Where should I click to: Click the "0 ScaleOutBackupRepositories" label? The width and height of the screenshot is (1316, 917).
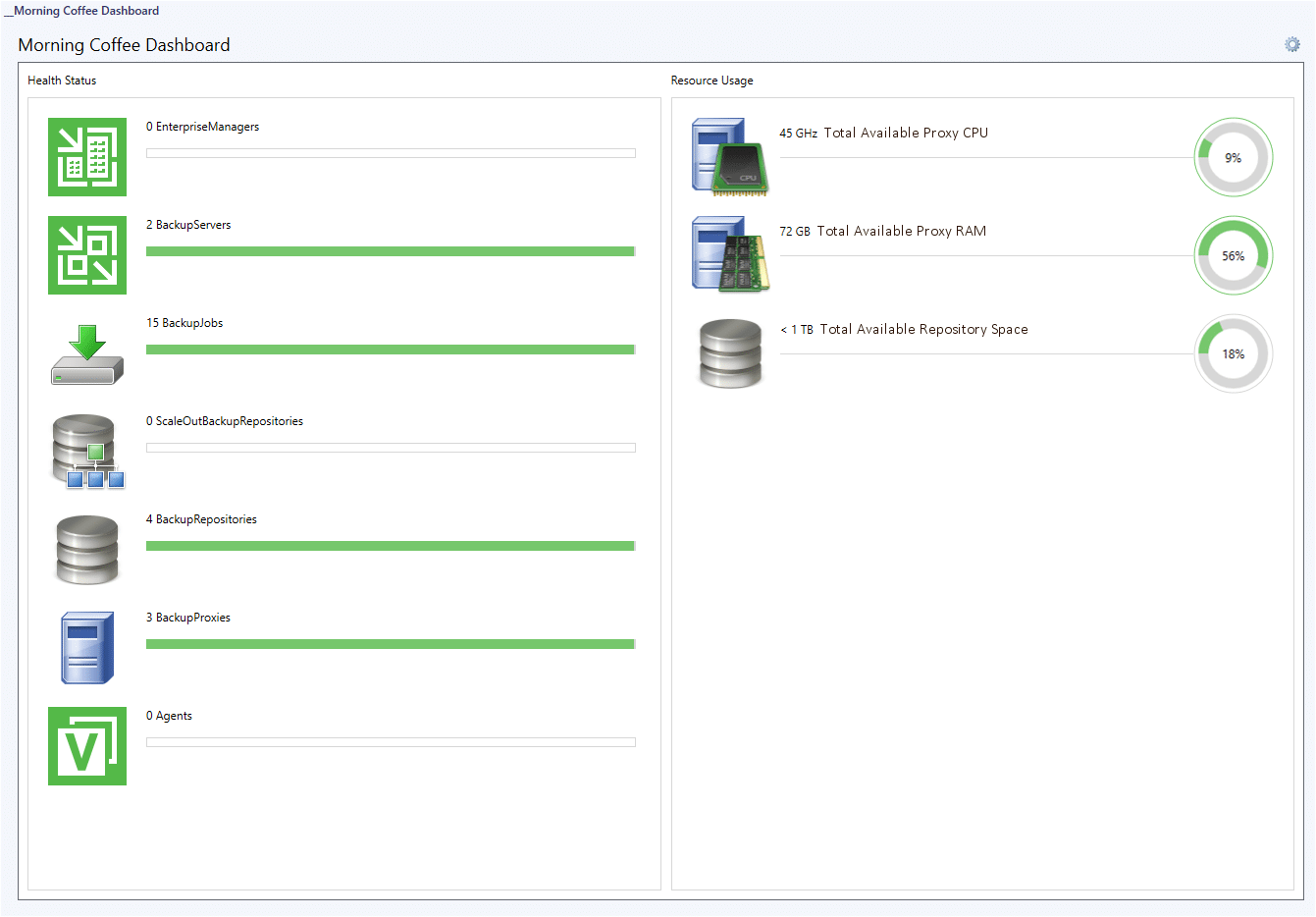(225, 421)
